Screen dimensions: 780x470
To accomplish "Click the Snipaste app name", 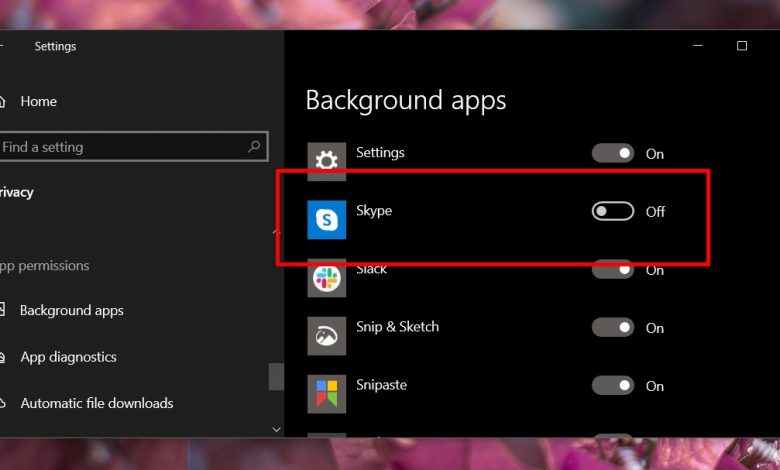I will pyautogui.click(x=382, y=385).
